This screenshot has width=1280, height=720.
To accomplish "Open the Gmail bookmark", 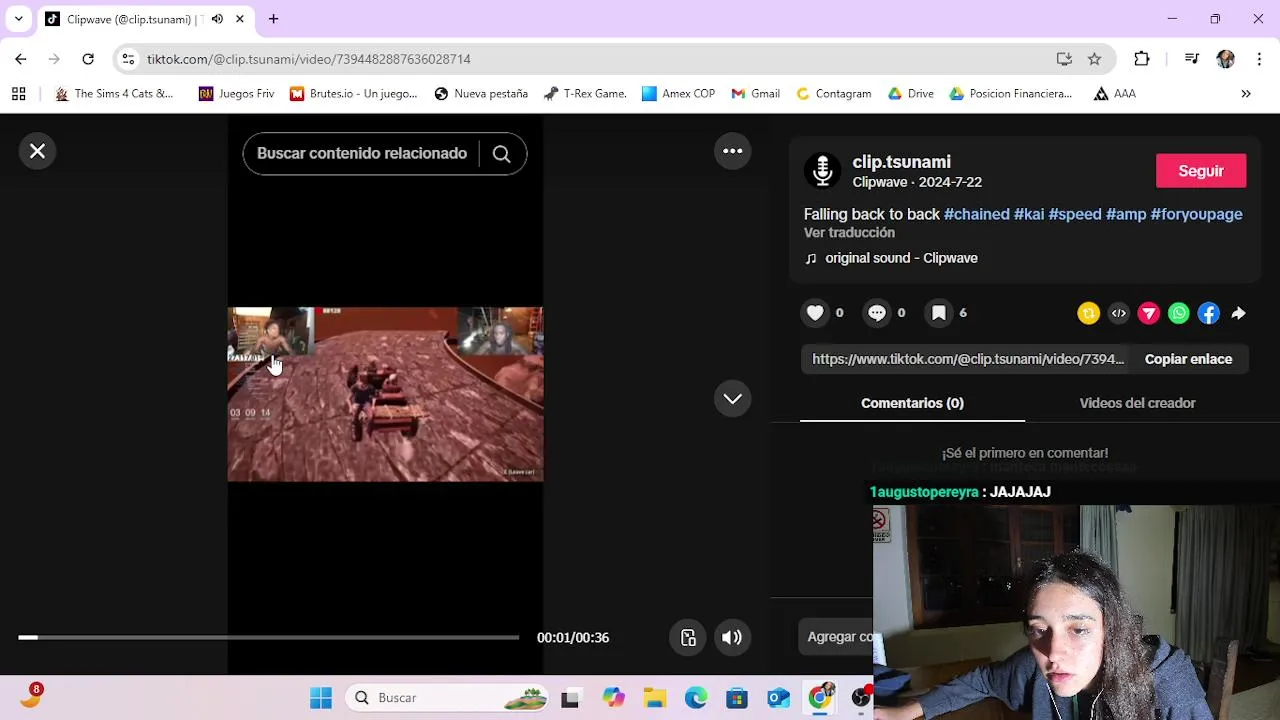I will tap(755, 93).
